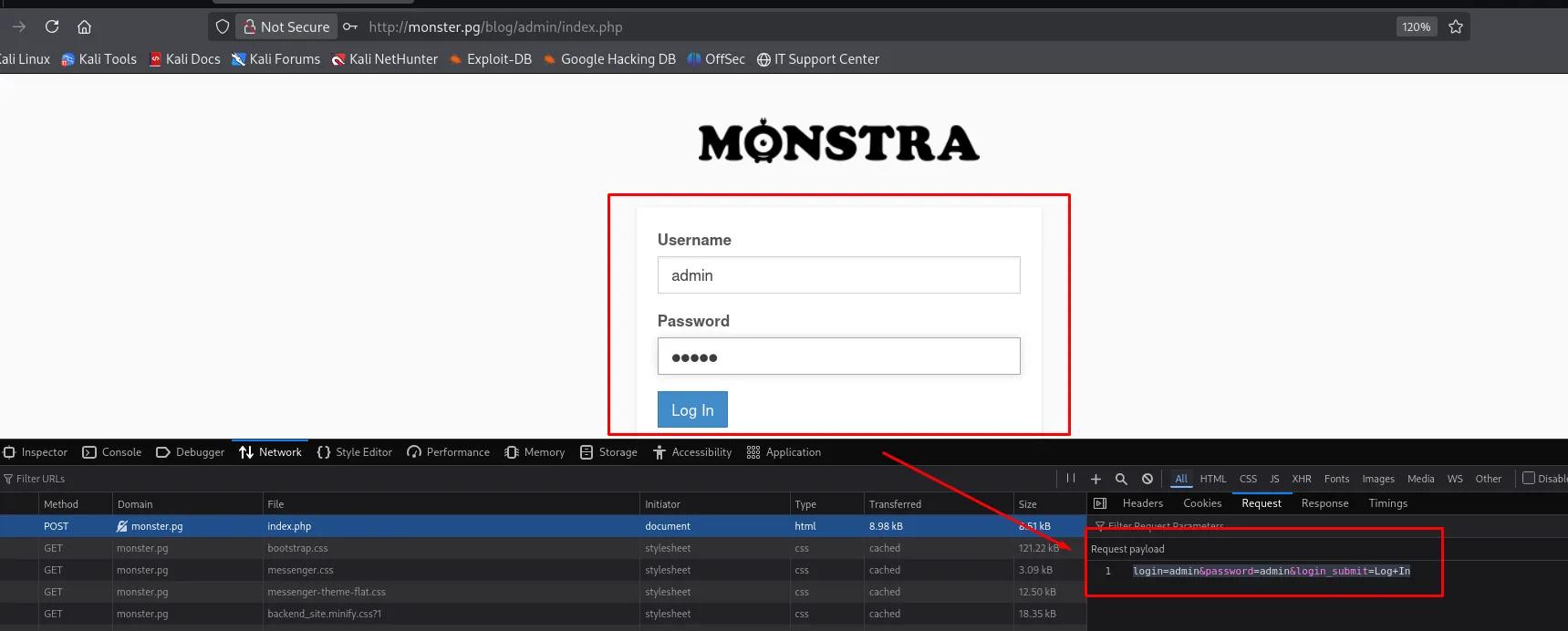
Task: Click the Not Secure site info badge
Action: pos(286,26)
